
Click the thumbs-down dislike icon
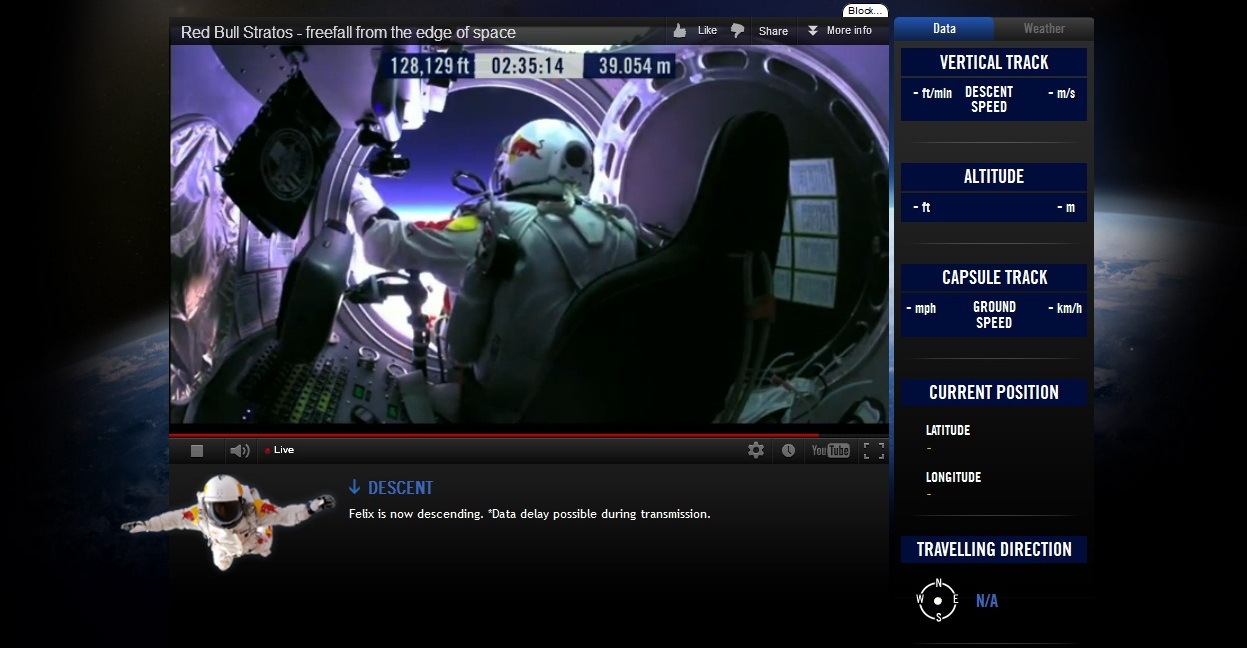click(738, 31)
